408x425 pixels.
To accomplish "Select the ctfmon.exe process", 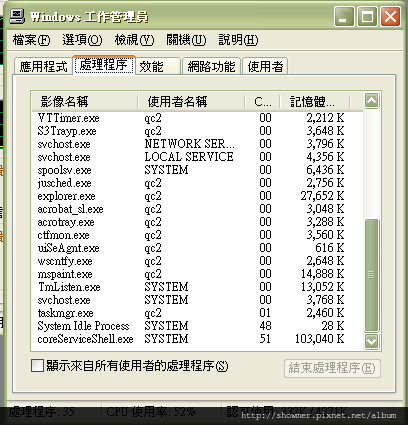I will (197, 235).
